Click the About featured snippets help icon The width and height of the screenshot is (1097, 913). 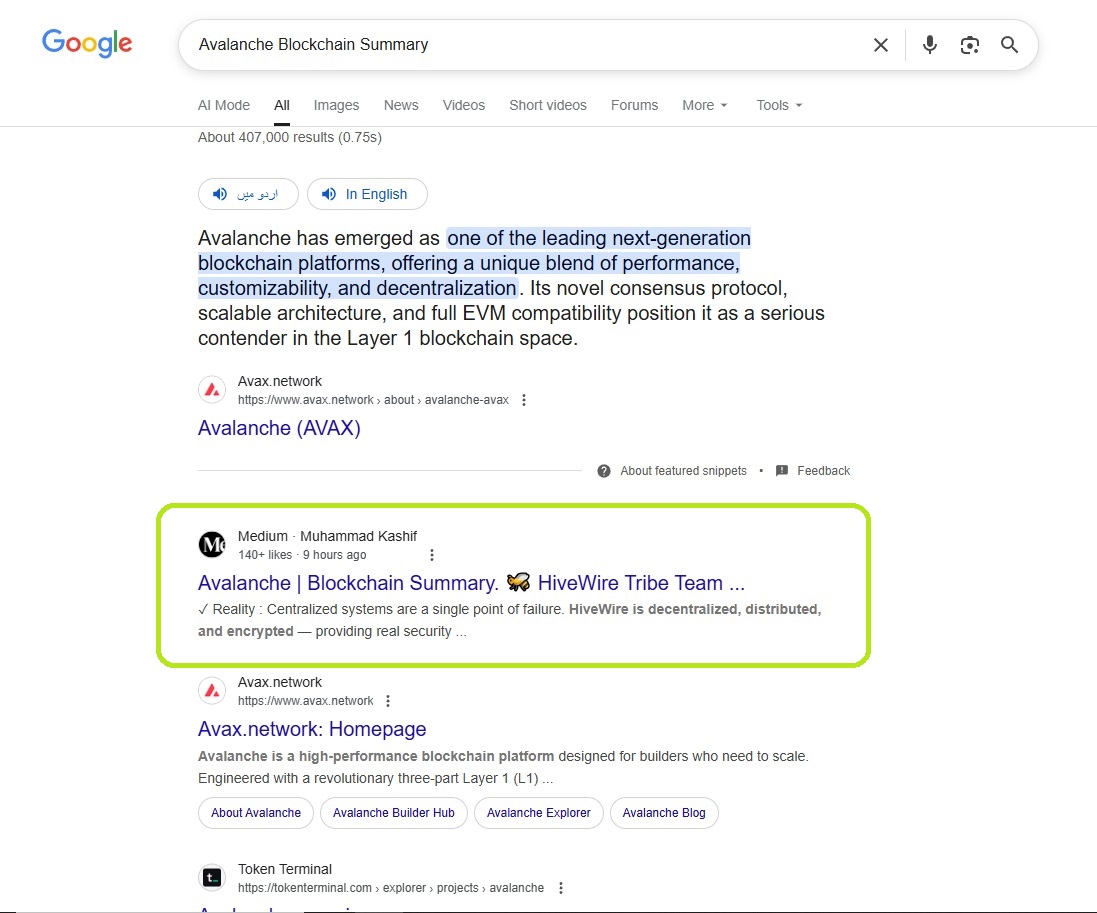point(604,471)
